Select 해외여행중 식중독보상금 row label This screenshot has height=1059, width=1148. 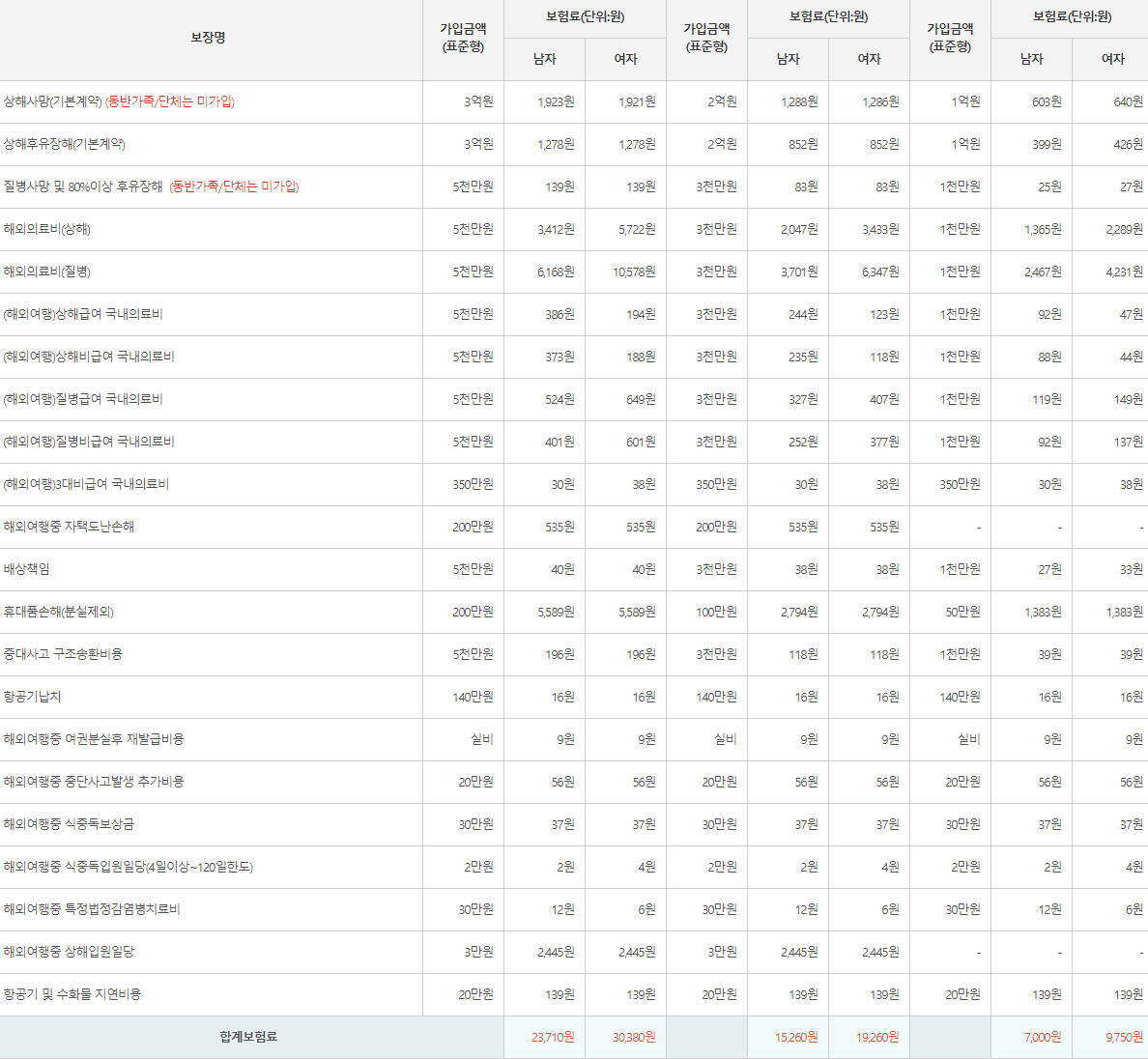coord(69,824)
